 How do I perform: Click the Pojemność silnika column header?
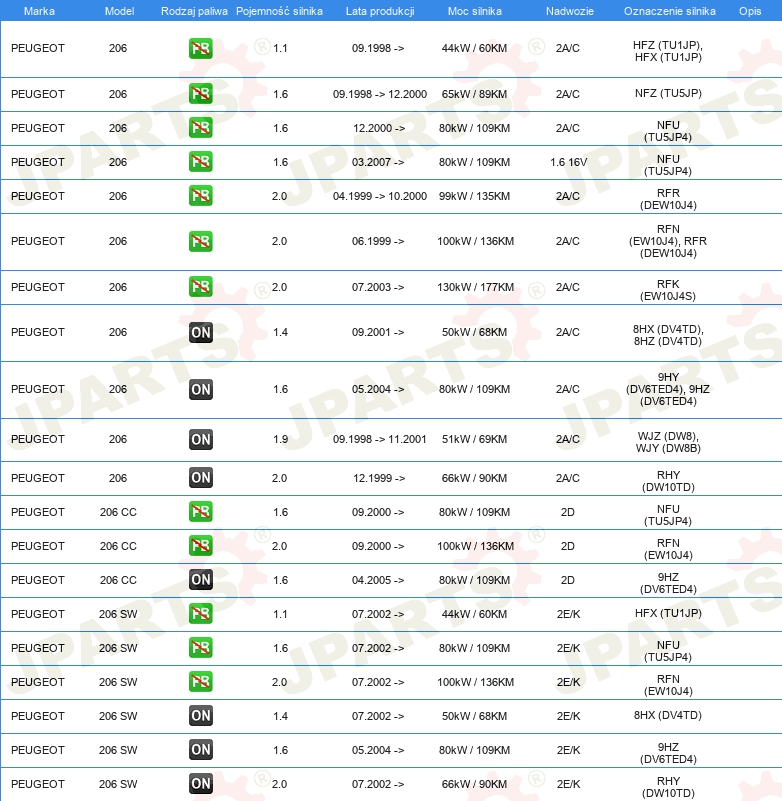(279, 11)
